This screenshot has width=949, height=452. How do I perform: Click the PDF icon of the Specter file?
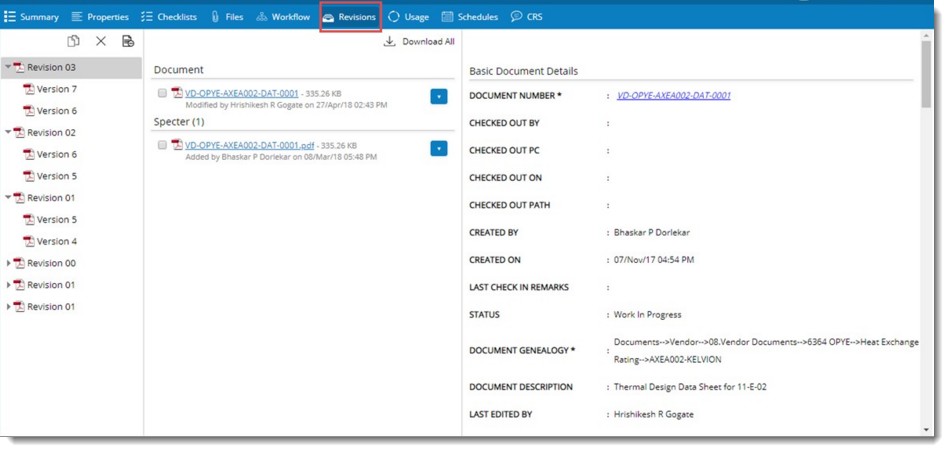tap(177, 145)
